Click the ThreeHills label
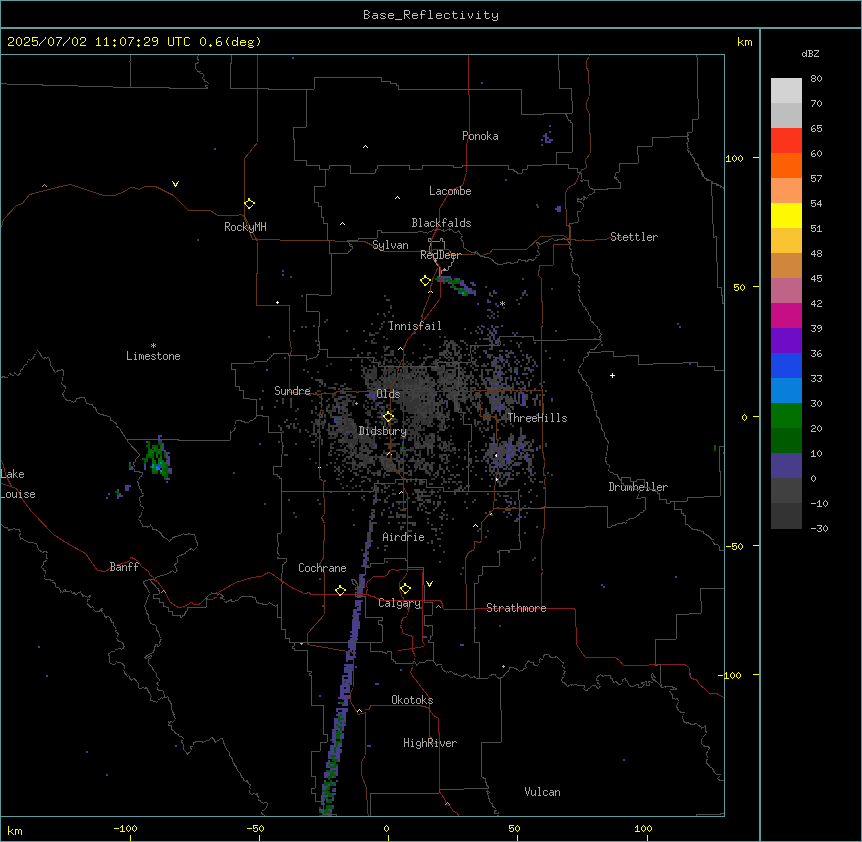 (x=537, y=418)
